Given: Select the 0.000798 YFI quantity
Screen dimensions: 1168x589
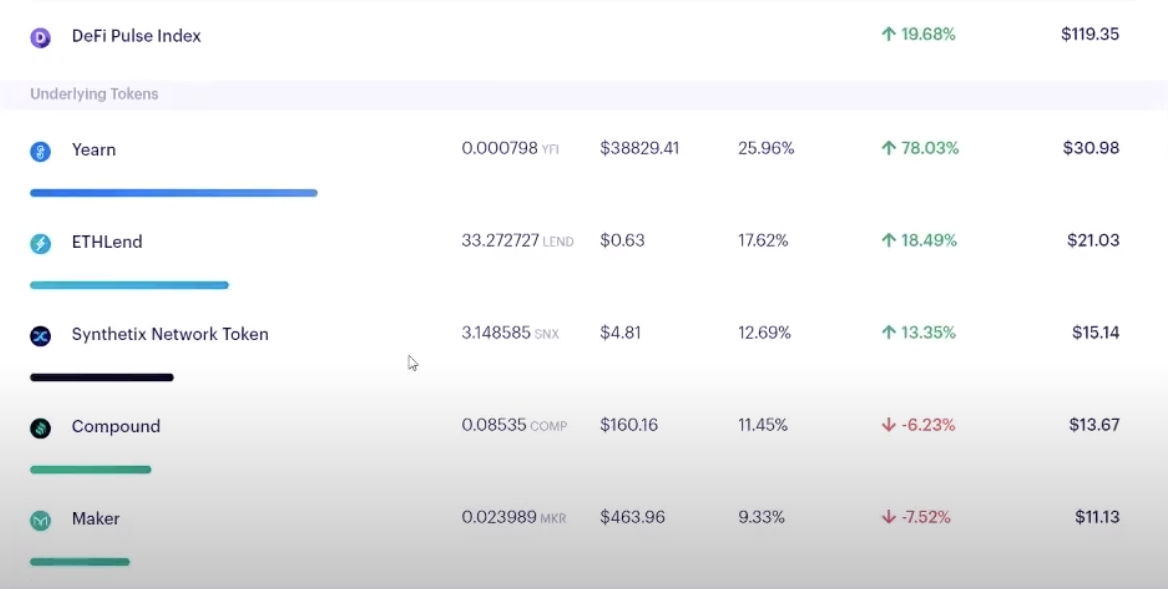Looking at the screenshot, I should 510,148.
